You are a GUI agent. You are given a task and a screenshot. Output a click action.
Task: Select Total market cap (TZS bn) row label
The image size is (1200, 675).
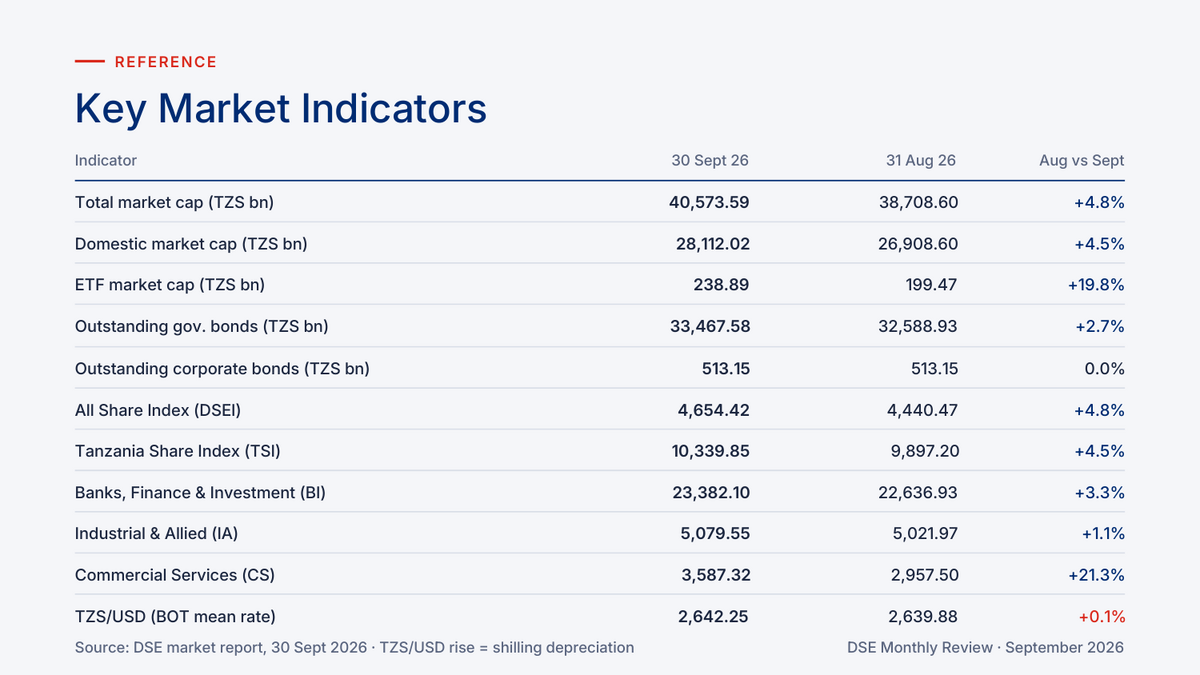(174, 202)
